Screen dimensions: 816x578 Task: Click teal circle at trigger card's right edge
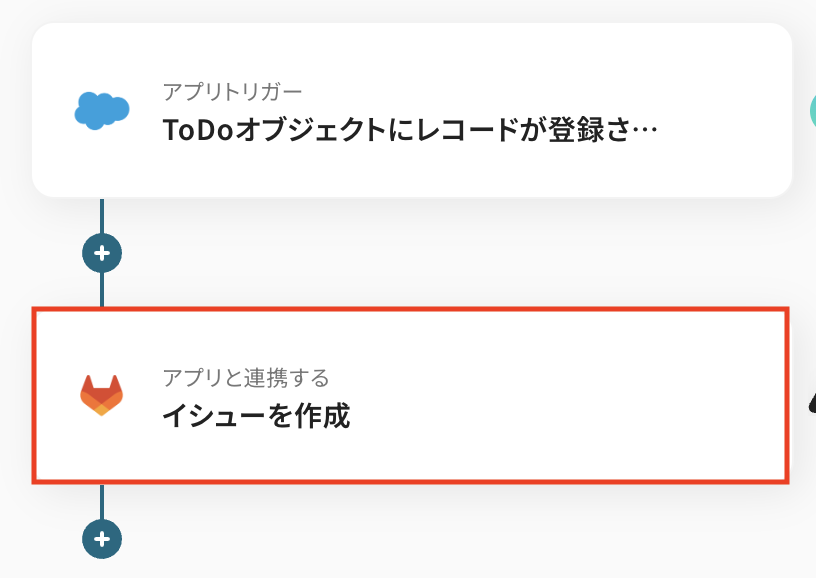[812, 110]
